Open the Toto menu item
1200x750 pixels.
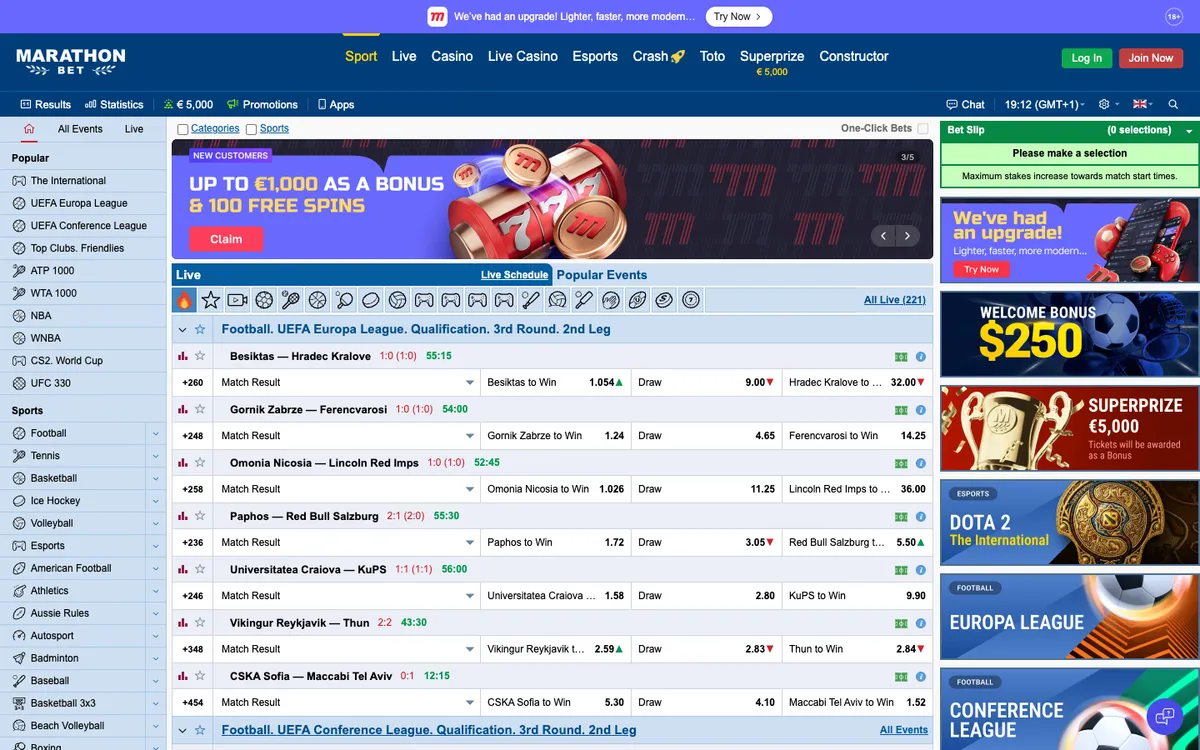pyautogui.click(x=712, y=56)
